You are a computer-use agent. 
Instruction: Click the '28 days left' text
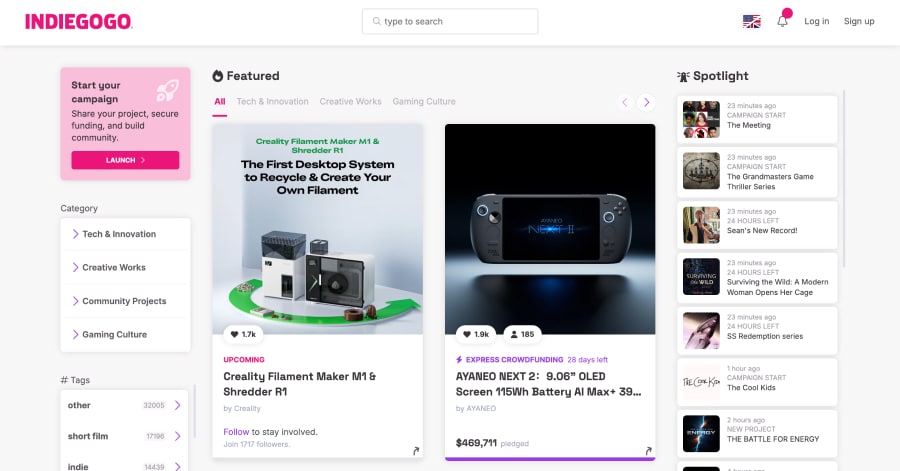(x=587, y=360)
